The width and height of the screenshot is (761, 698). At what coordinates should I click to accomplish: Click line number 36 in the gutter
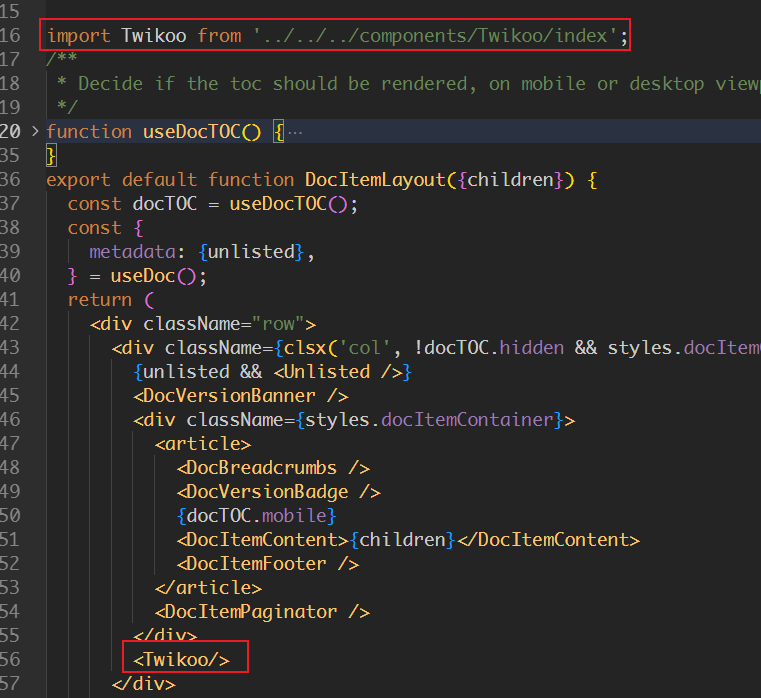(11, 180)
